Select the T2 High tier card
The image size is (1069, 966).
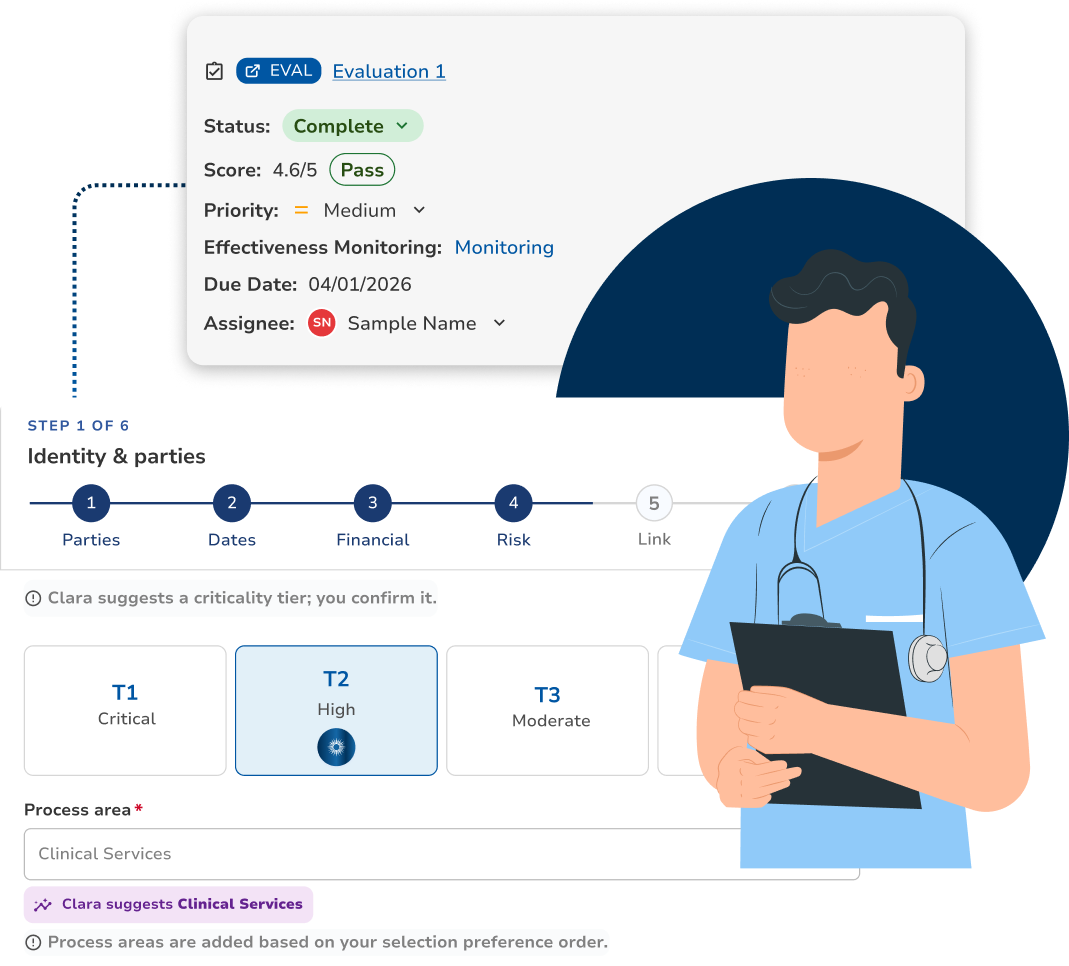tap(336, 710)
